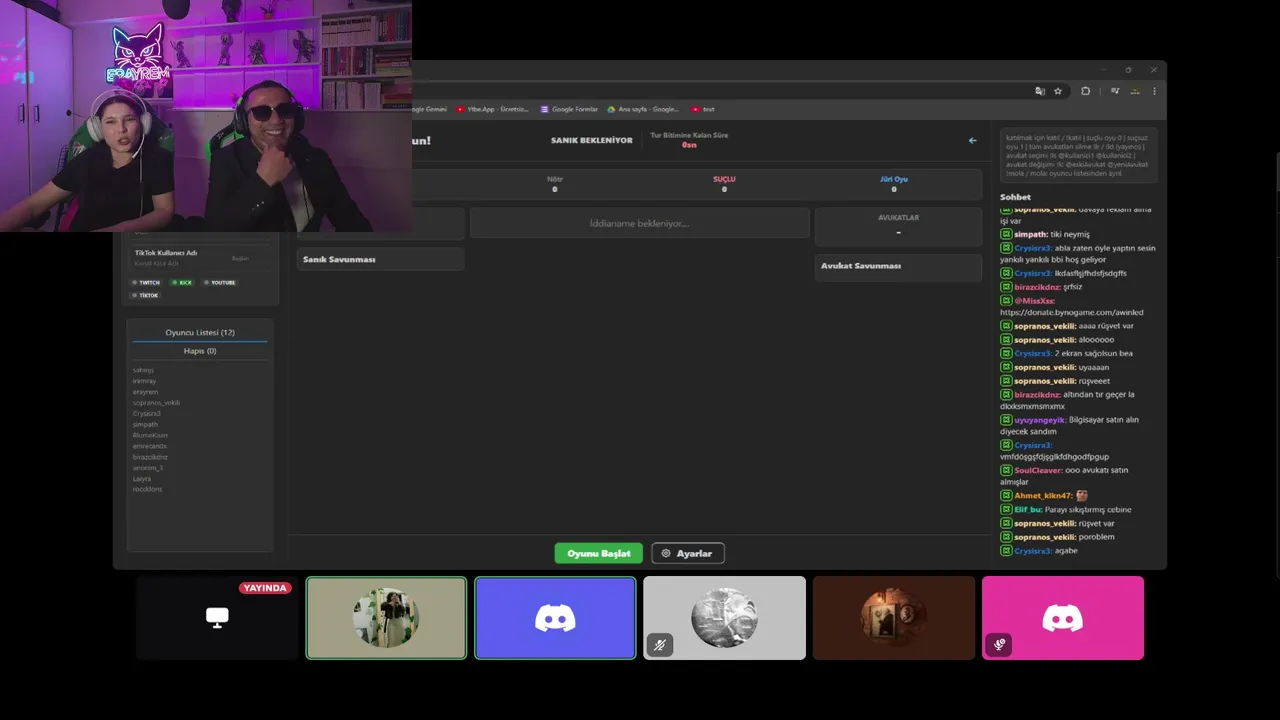Select the brown framed-picture participant tile

tap(894, 618)
